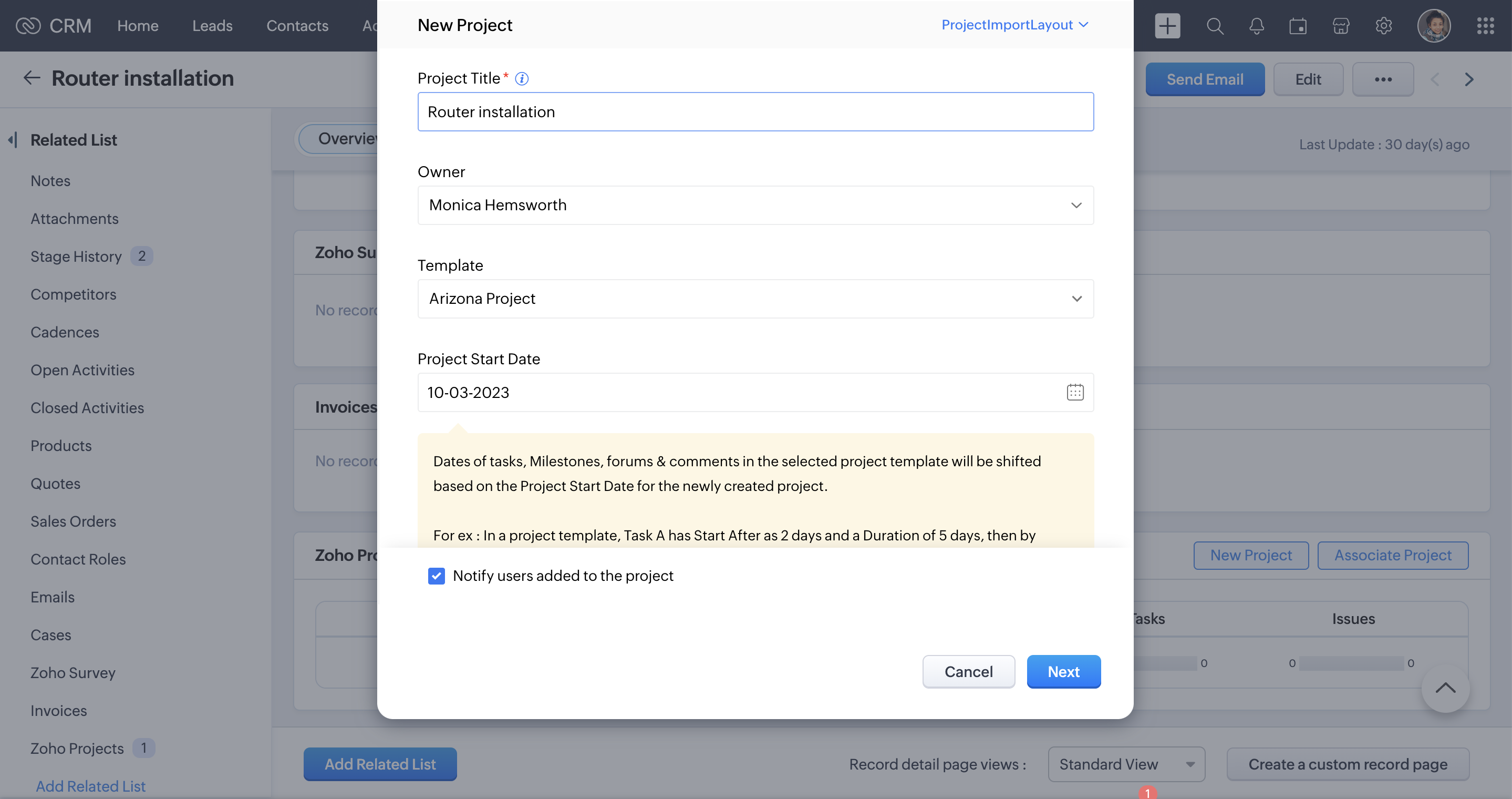Expand the Owner dropdown
Screen dimensions: 1512x799
click(755, 205)
